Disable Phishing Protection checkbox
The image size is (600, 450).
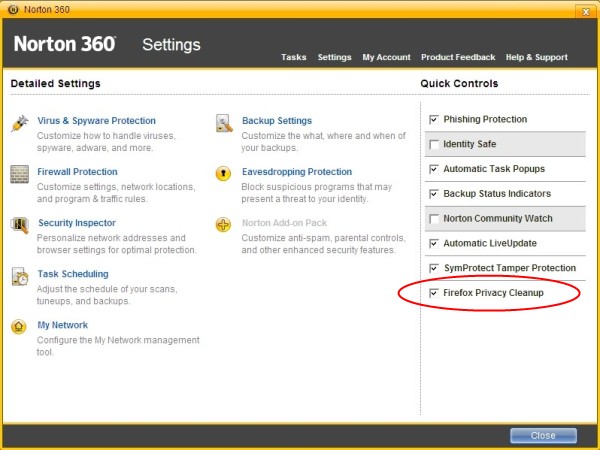434,119
